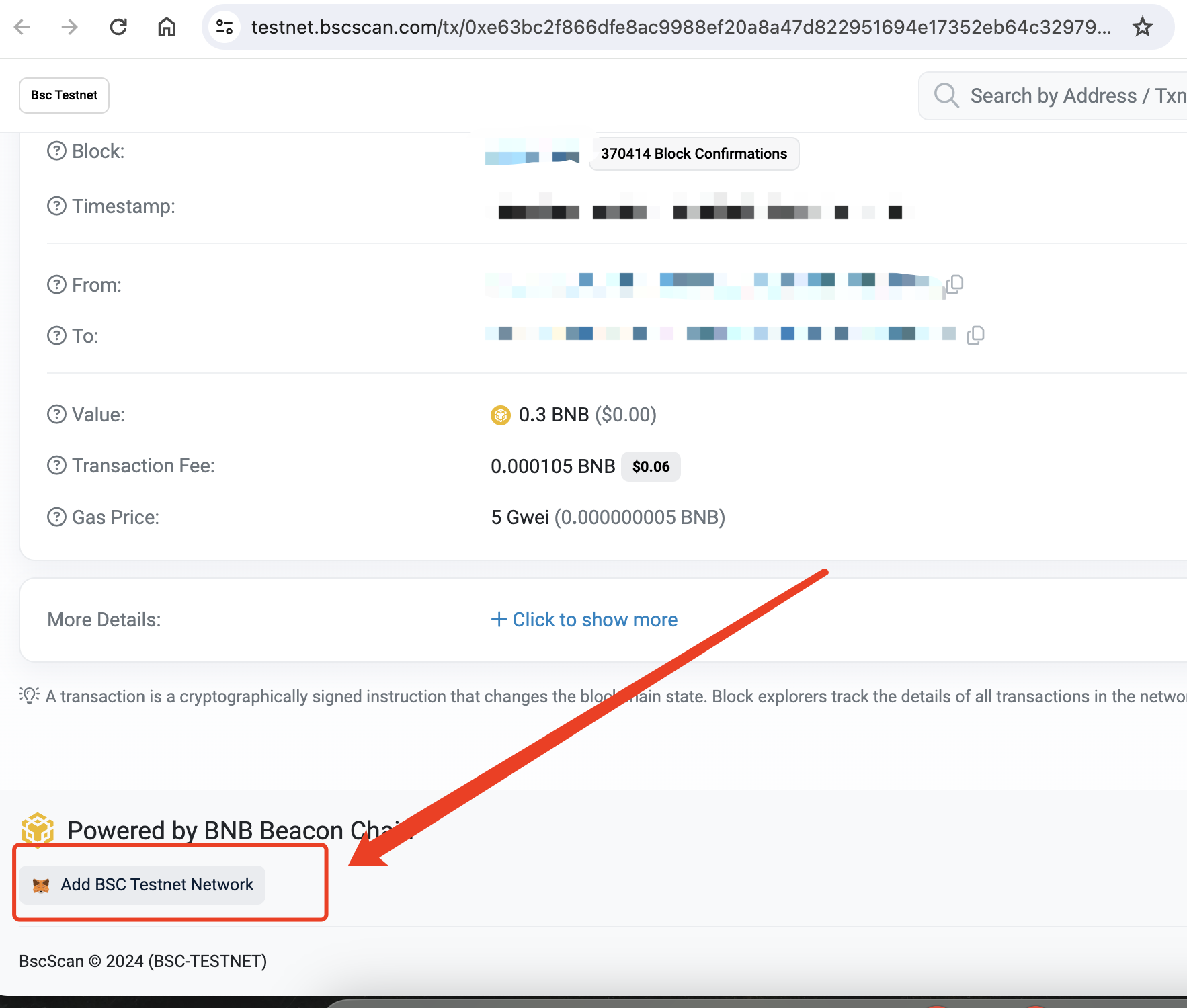Add BSC Testnet Network to MetaMask
The width and height of the screenshot is (1187, 1008).
[142, 885]
